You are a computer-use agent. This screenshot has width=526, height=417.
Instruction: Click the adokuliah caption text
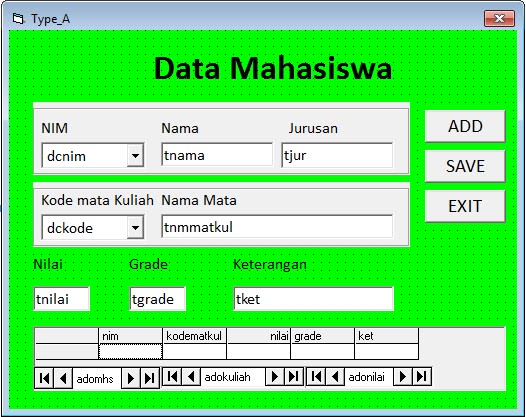(x=227, y=377)
